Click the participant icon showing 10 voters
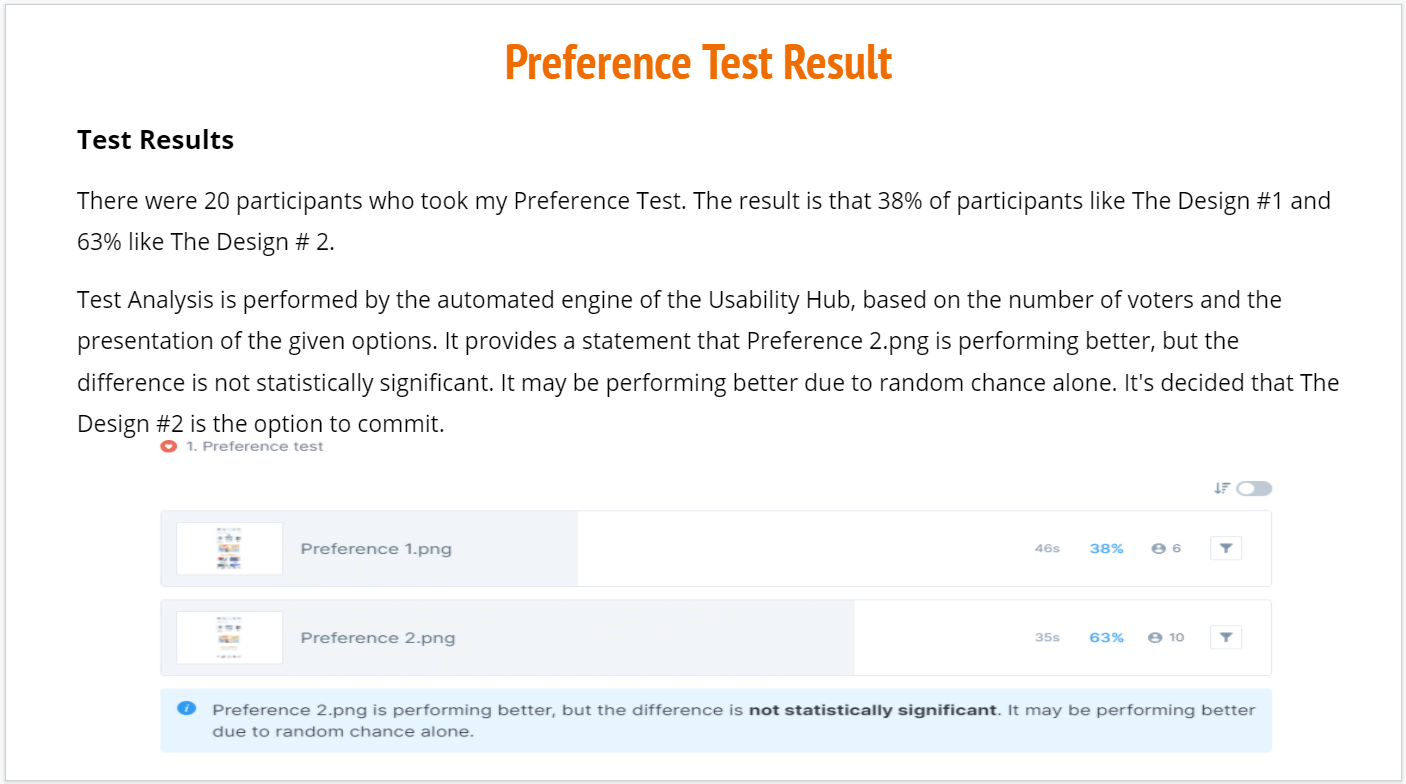 [1156, 637]
